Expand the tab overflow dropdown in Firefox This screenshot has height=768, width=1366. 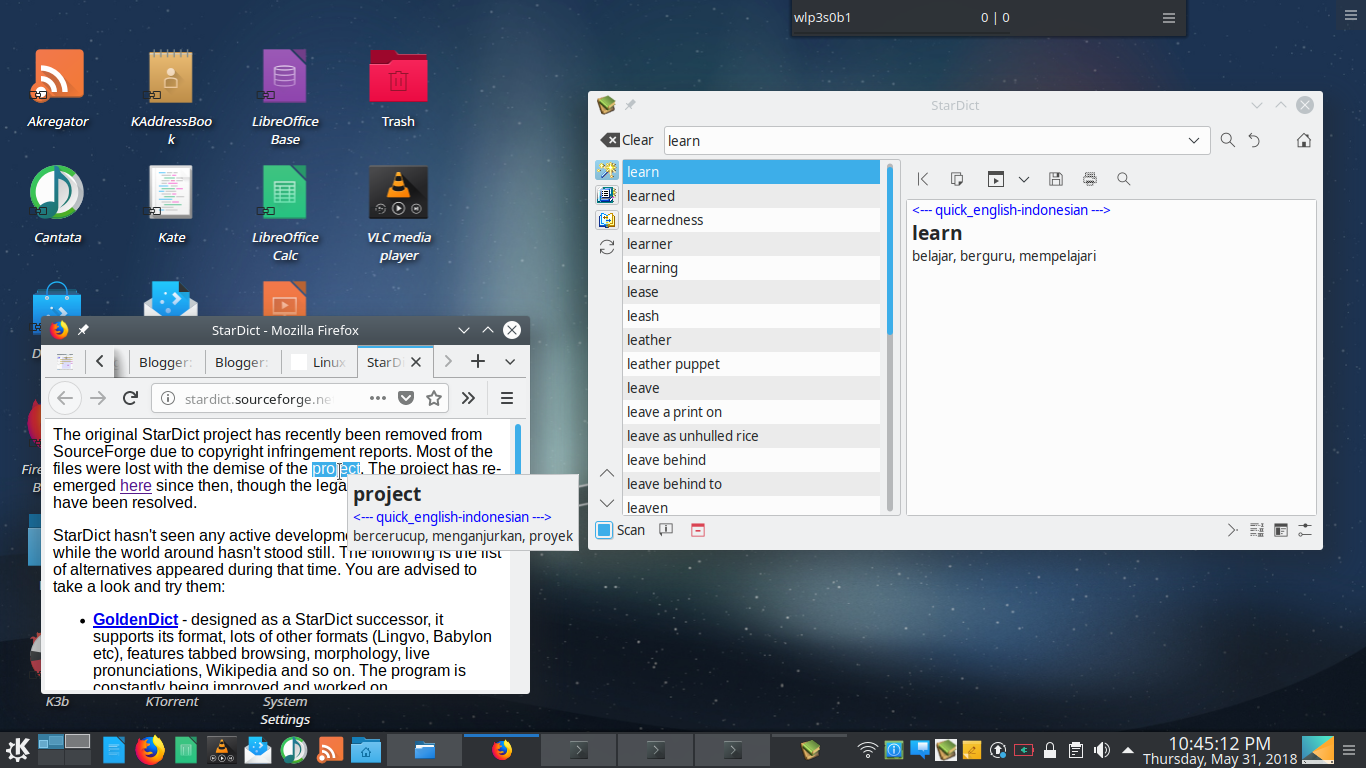[x=510, y=361]
